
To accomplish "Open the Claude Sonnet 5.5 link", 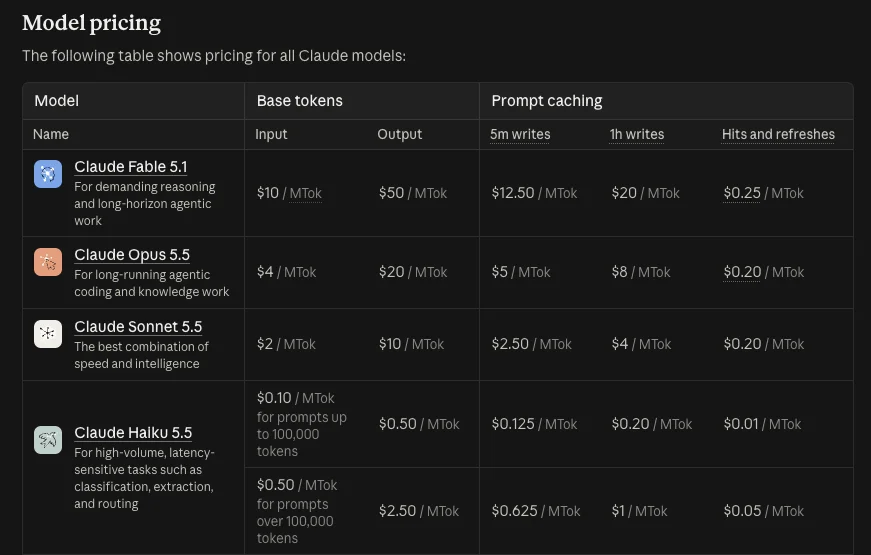I will tap(138, 327).
